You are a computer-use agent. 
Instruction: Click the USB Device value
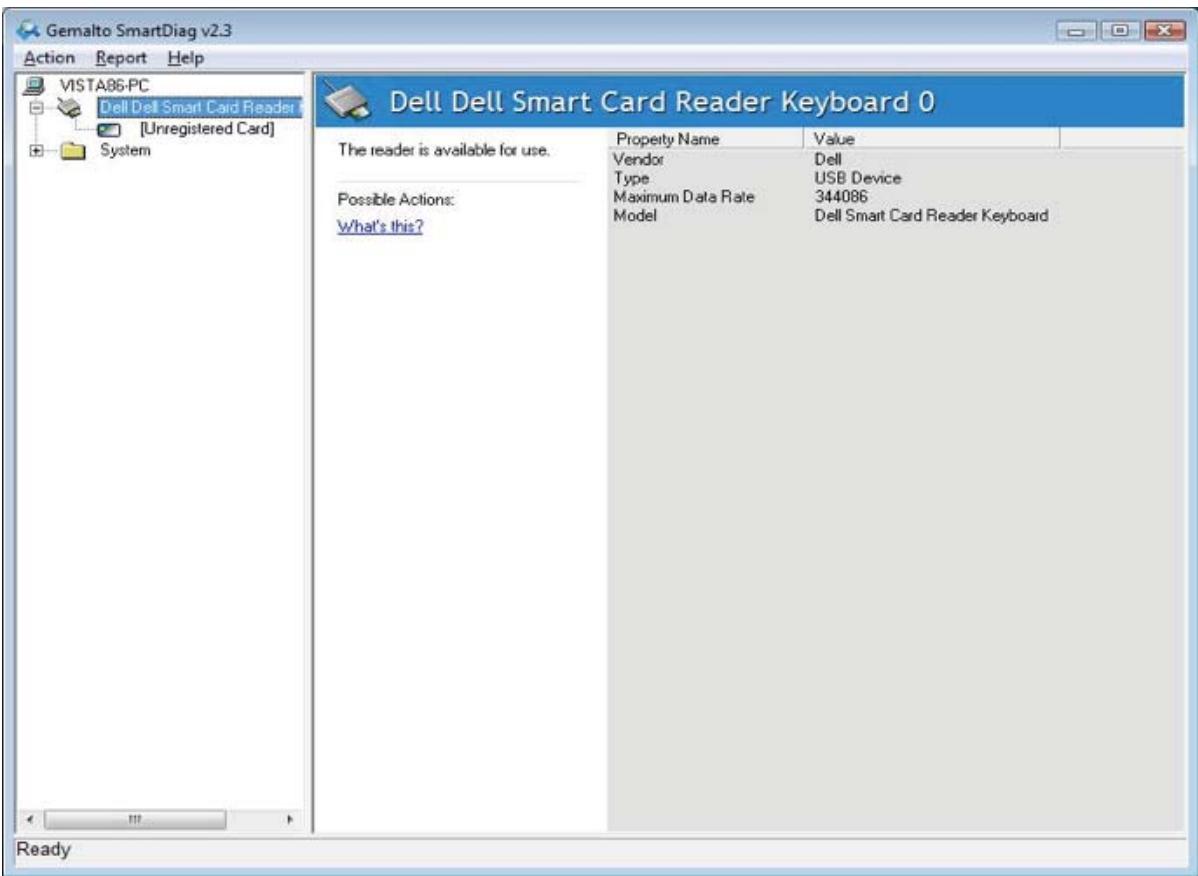point(857,178)
